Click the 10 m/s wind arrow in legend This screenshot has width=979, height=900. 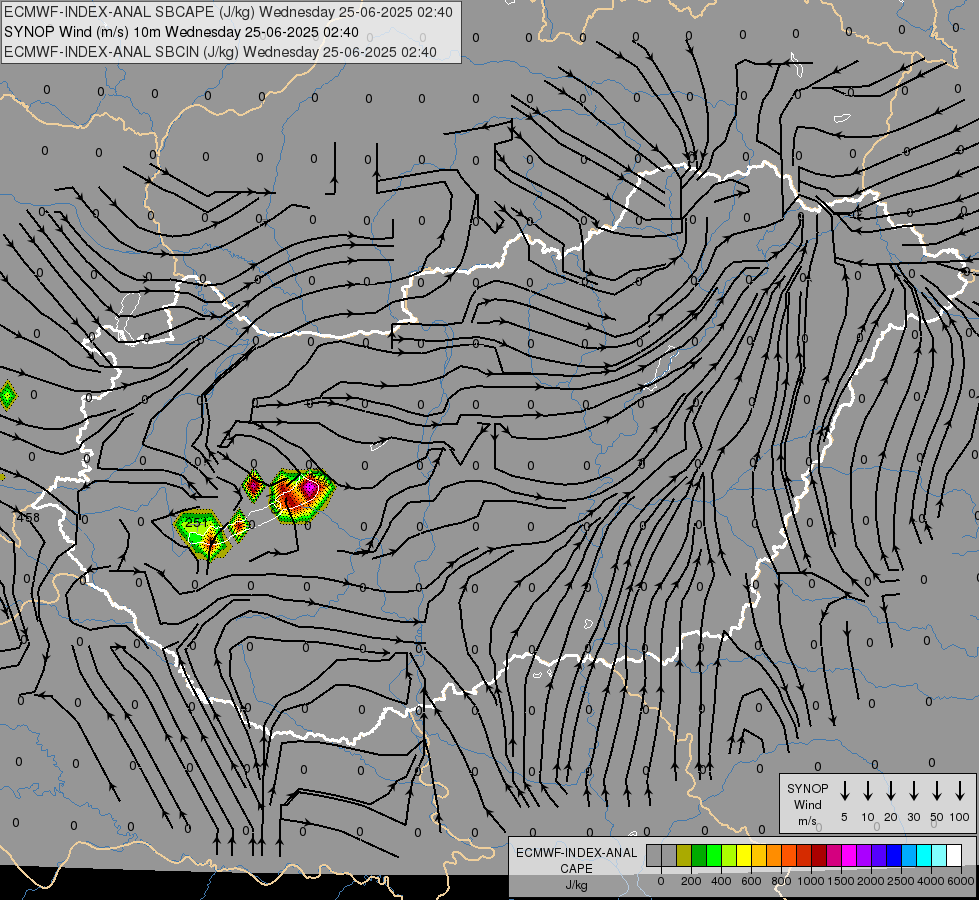click(x=868, y=791)
